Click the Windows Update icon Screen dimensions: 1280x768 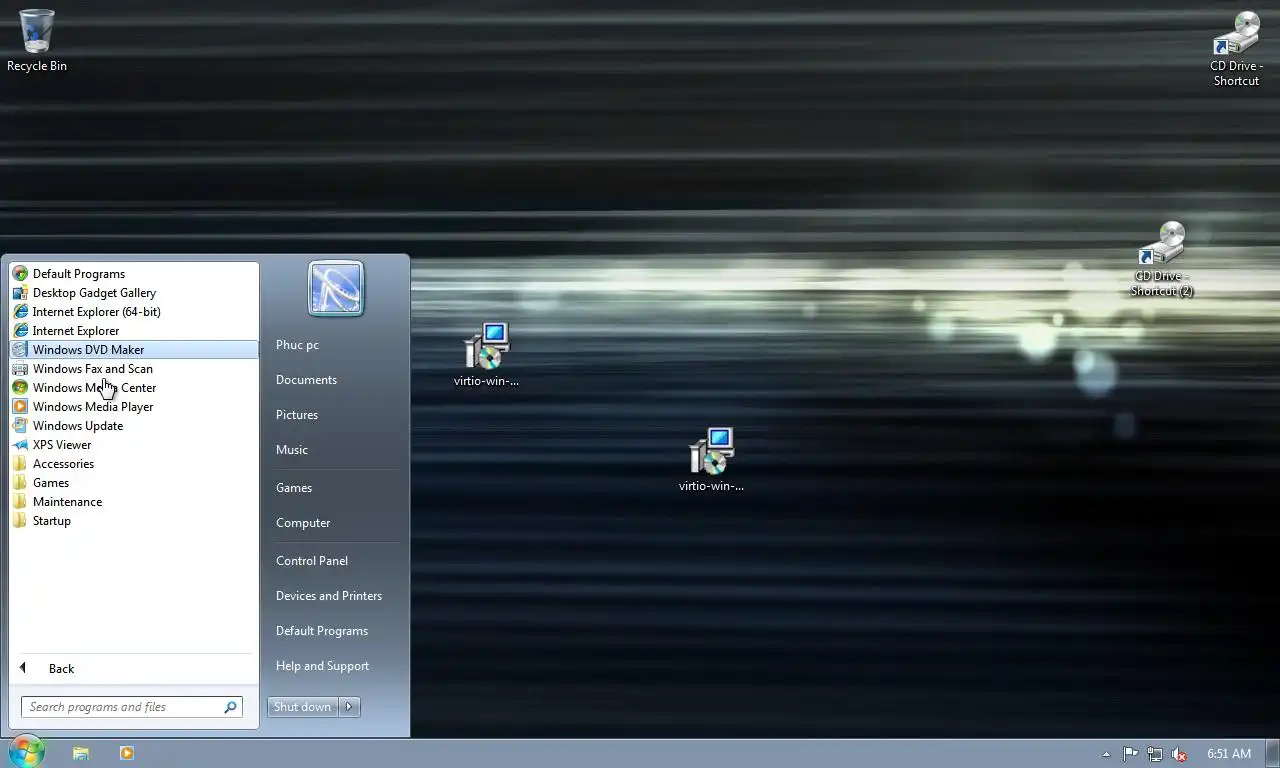pyautogui.click(x=20, y=426)
